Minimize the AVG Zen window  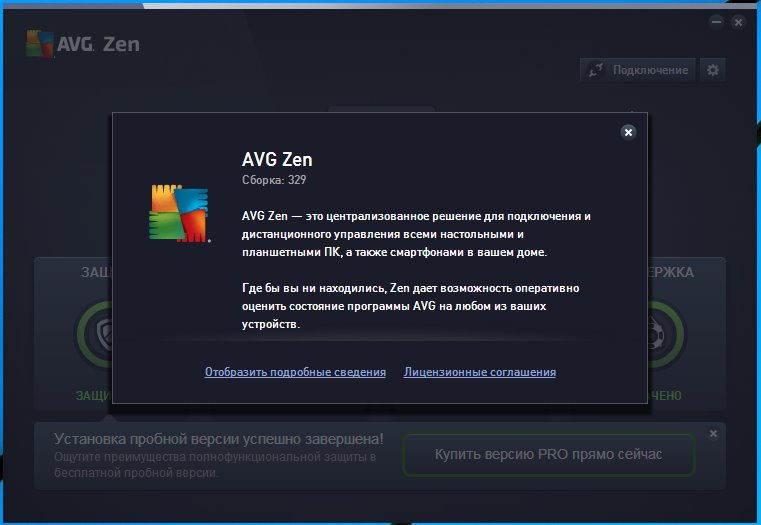[x=716, y=22]
